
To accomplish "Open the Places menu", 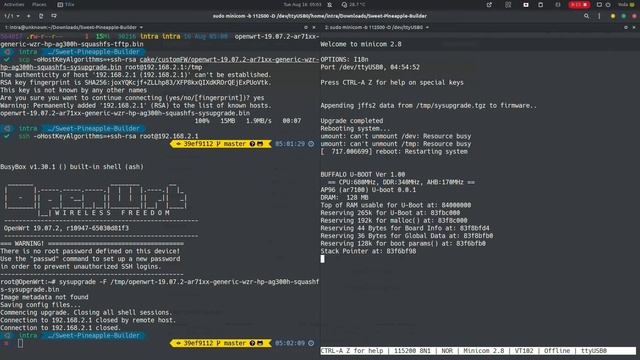I will tap(39, 4).
